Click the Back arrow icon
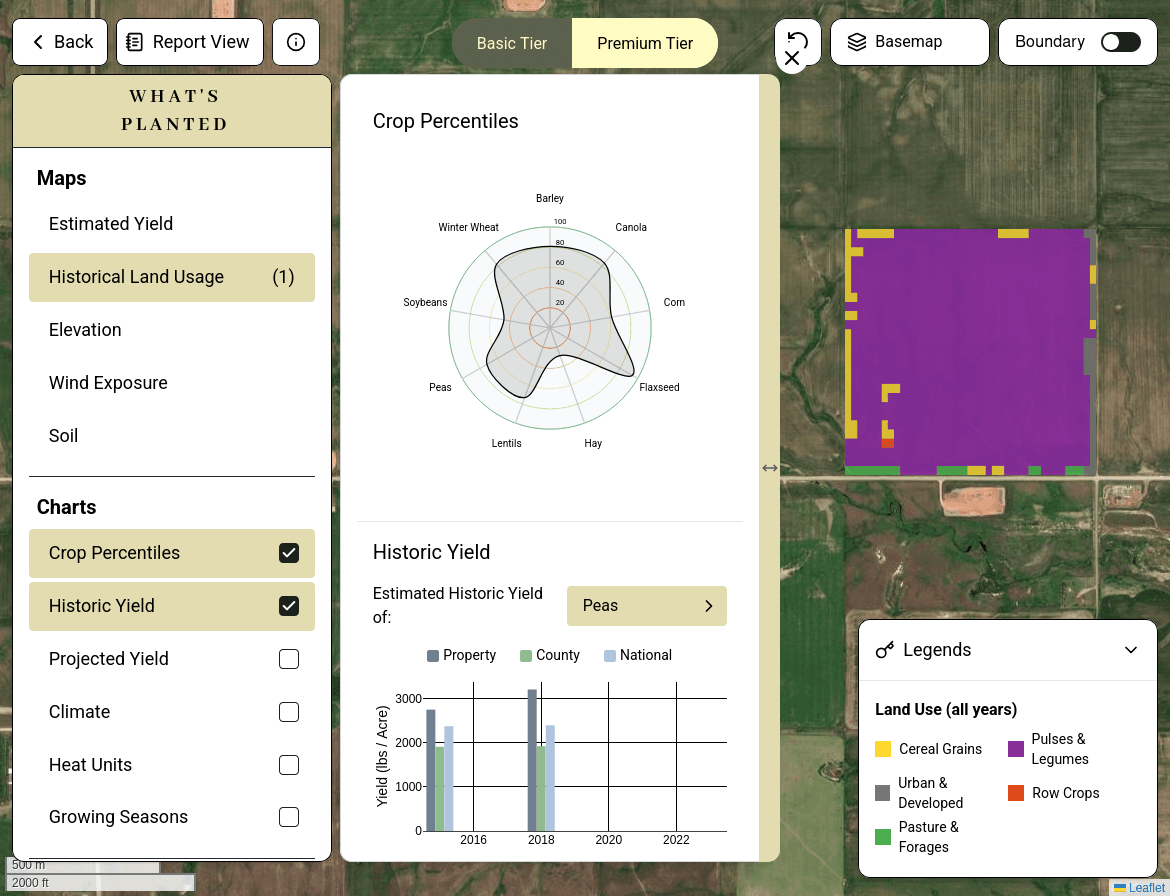 [39, 42]
